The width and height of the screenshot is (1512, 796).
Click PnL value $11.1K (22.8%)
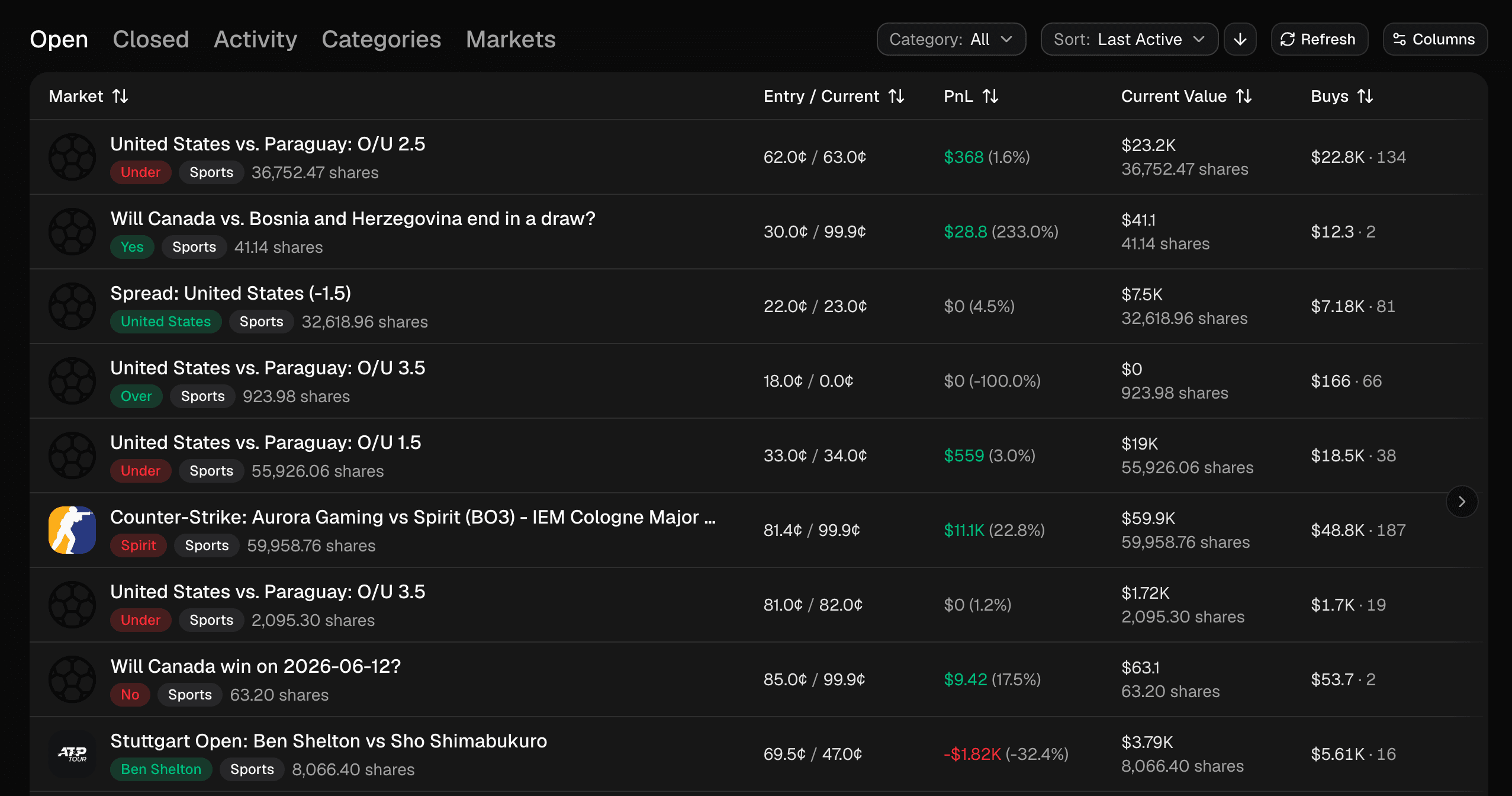995,530
